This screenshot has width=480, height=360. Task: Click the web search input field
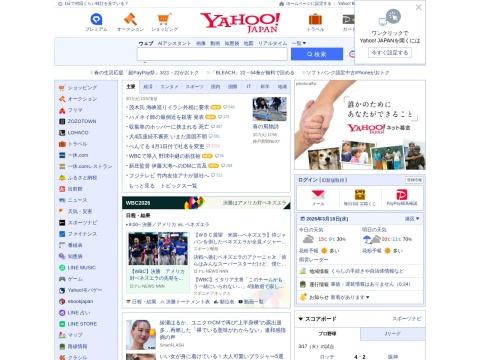(x=212, y=54)
